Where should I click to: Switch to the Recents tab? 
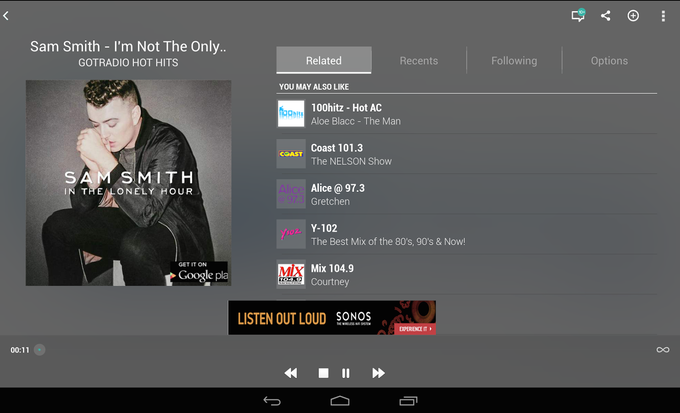(418, 60)
